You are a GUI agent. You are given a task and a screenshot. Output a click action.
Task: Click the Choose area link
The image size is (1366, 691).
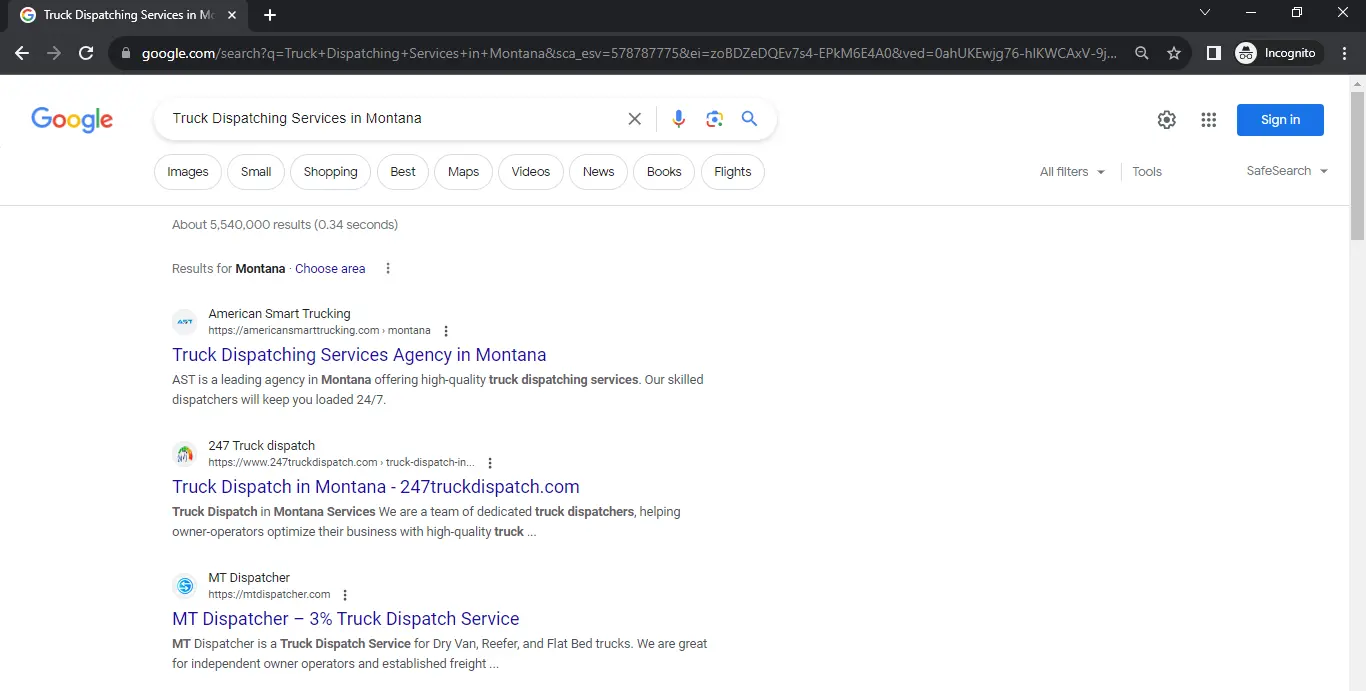tap(330, 269)
